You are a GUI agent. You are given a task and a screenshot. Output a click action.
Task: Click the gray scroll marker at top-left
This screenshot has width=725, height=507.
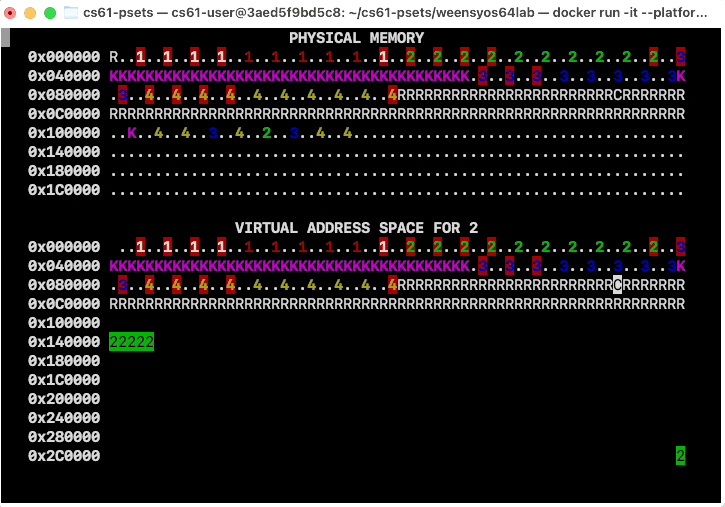(x=6, y=38)
